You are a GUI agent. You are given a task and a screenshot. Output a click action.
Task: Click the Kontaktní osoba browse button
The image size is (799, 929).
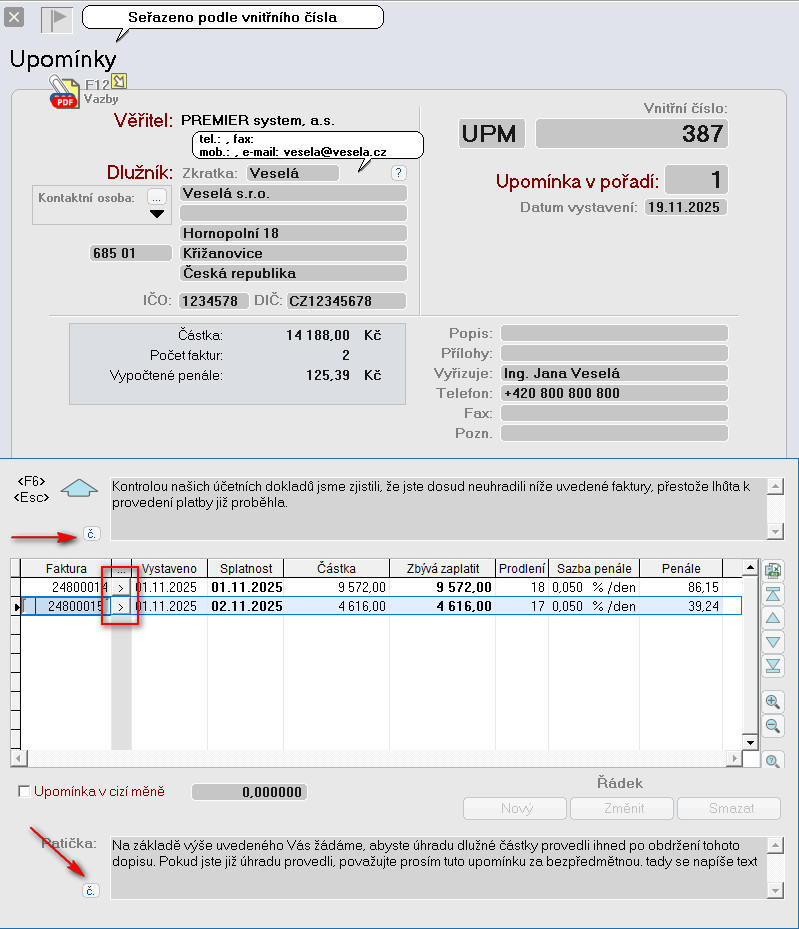pyautogui.click(x=156, y=196)
